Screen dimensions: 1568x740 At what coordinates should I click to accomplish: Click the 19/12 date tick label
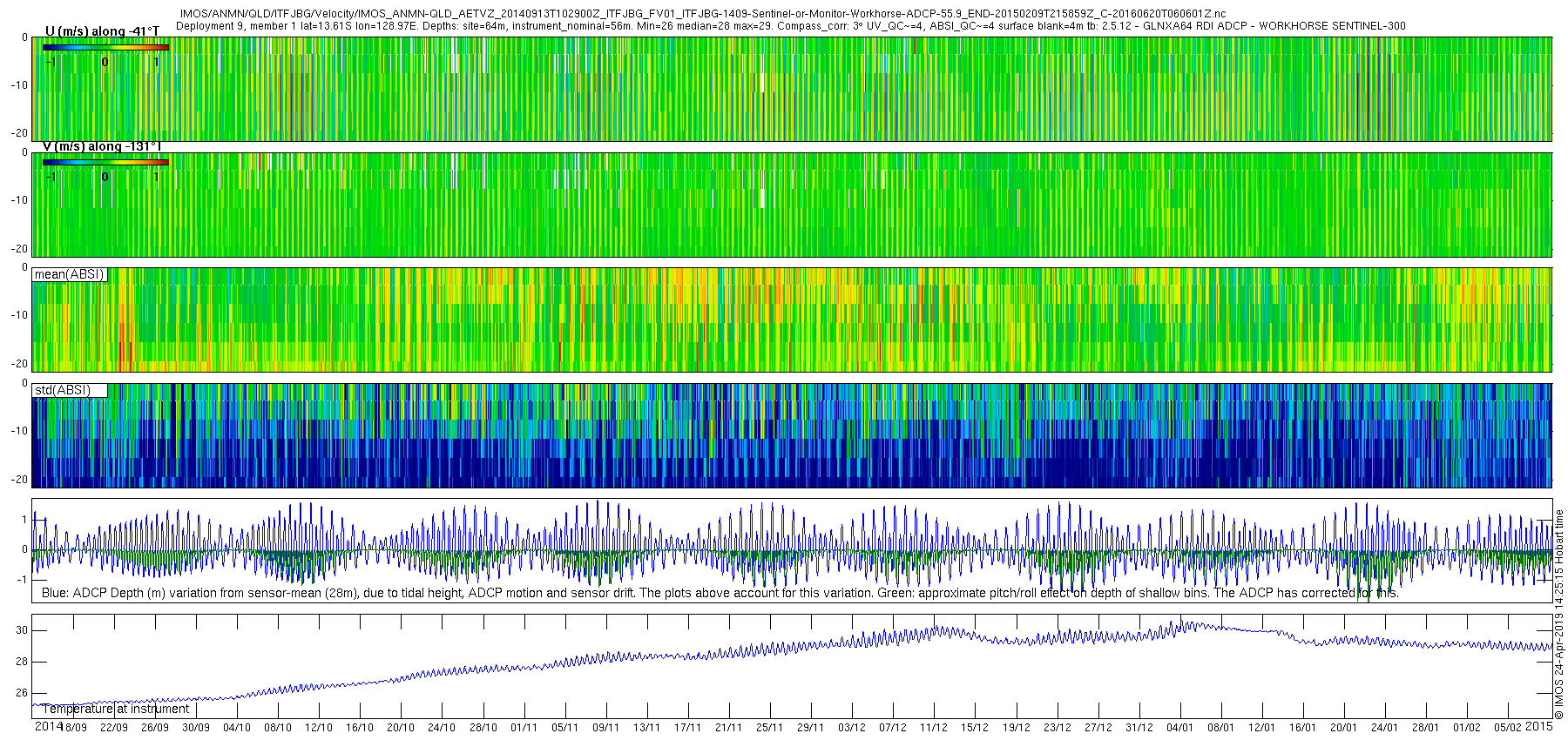1016,728
